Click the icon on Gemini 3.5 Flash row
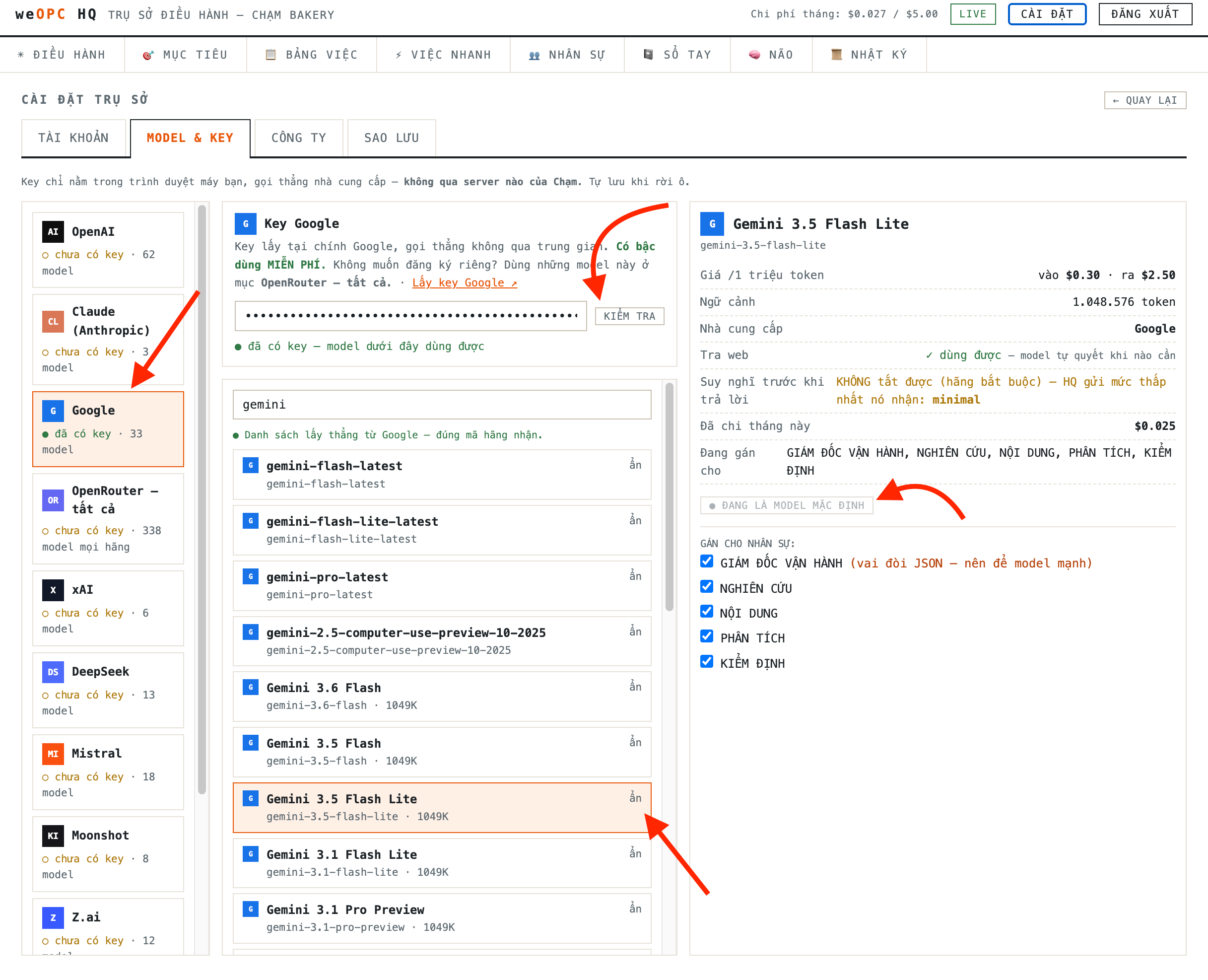This screenshot has height=980, width=1208. point(251,742)
